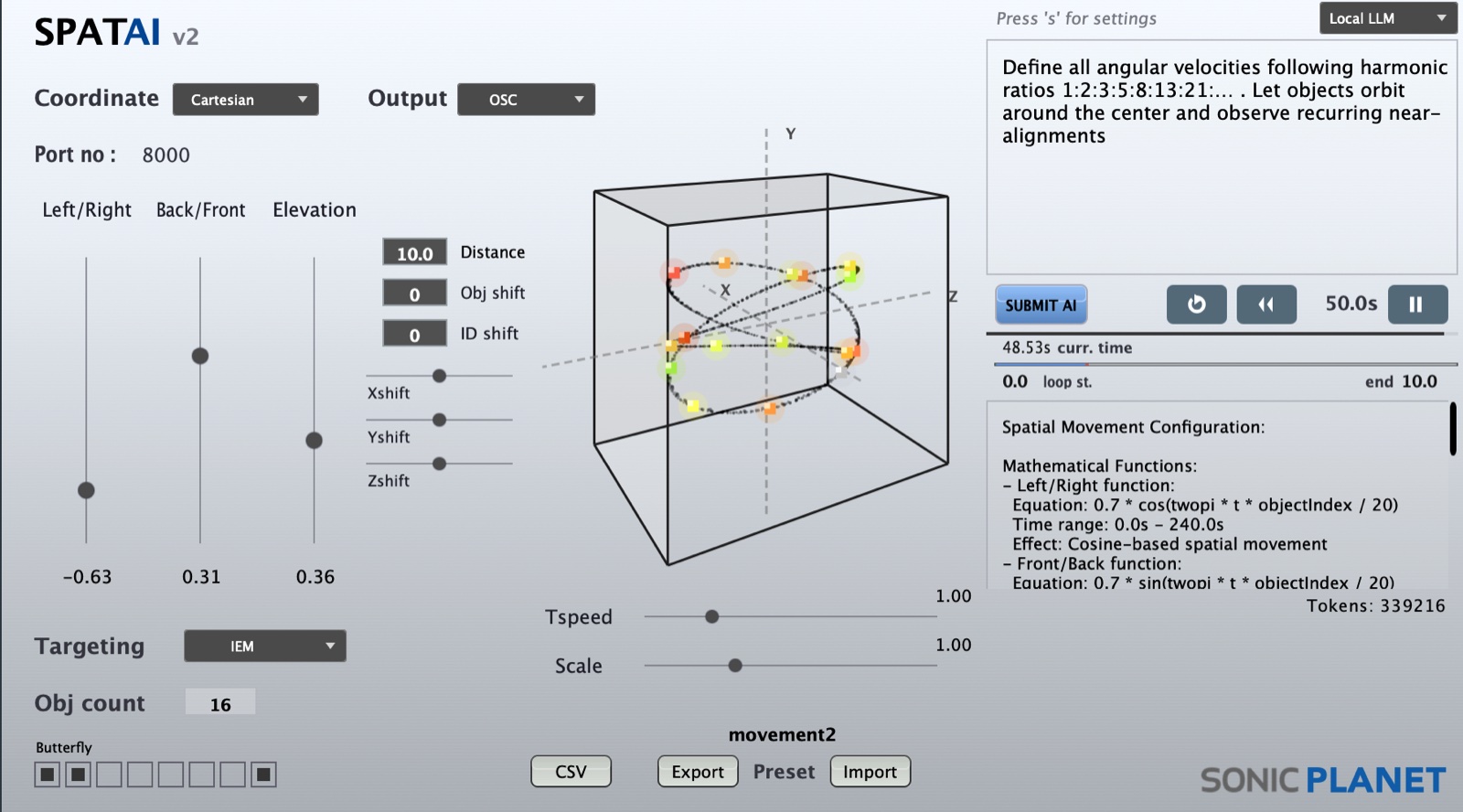Enable the third Butterfly checkbox
Image resolution: width=1463 pixels, height=812 pixels.
pyautogui.click(x=109, y=775)
